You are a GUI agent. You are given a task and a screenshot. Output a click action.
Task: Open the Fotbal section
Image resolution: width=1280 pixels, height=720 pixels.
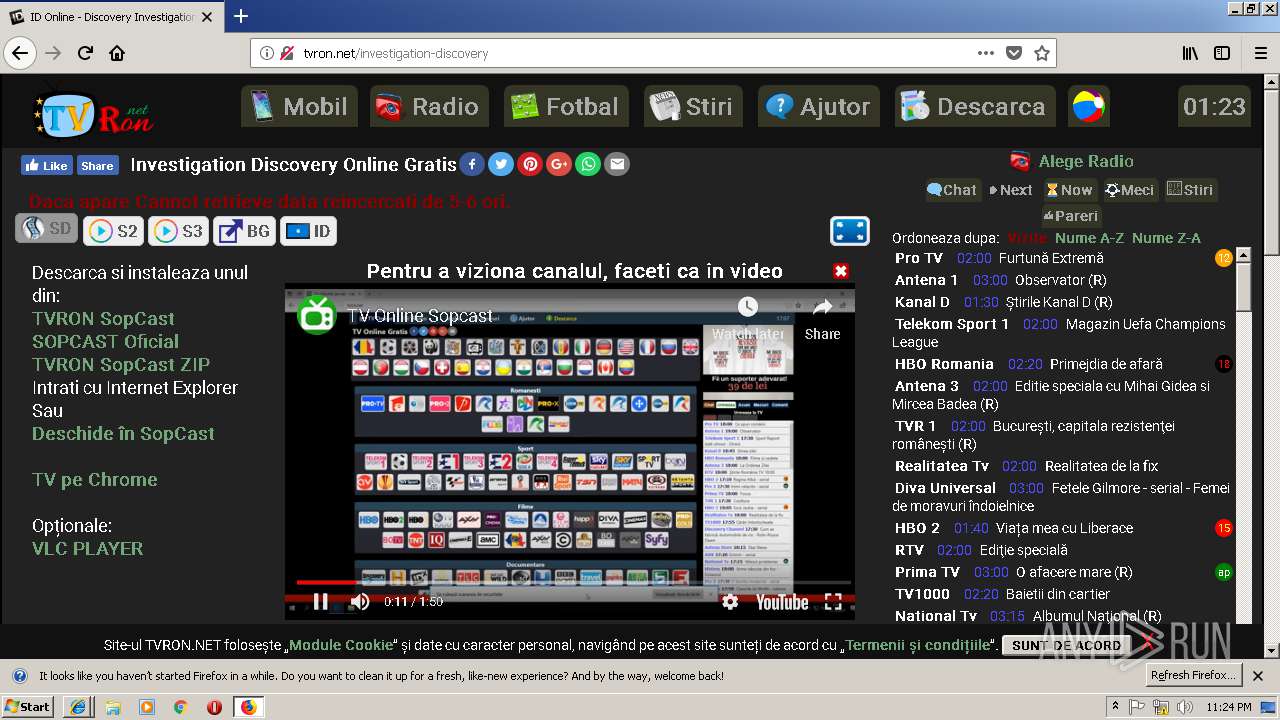point(566,106)
